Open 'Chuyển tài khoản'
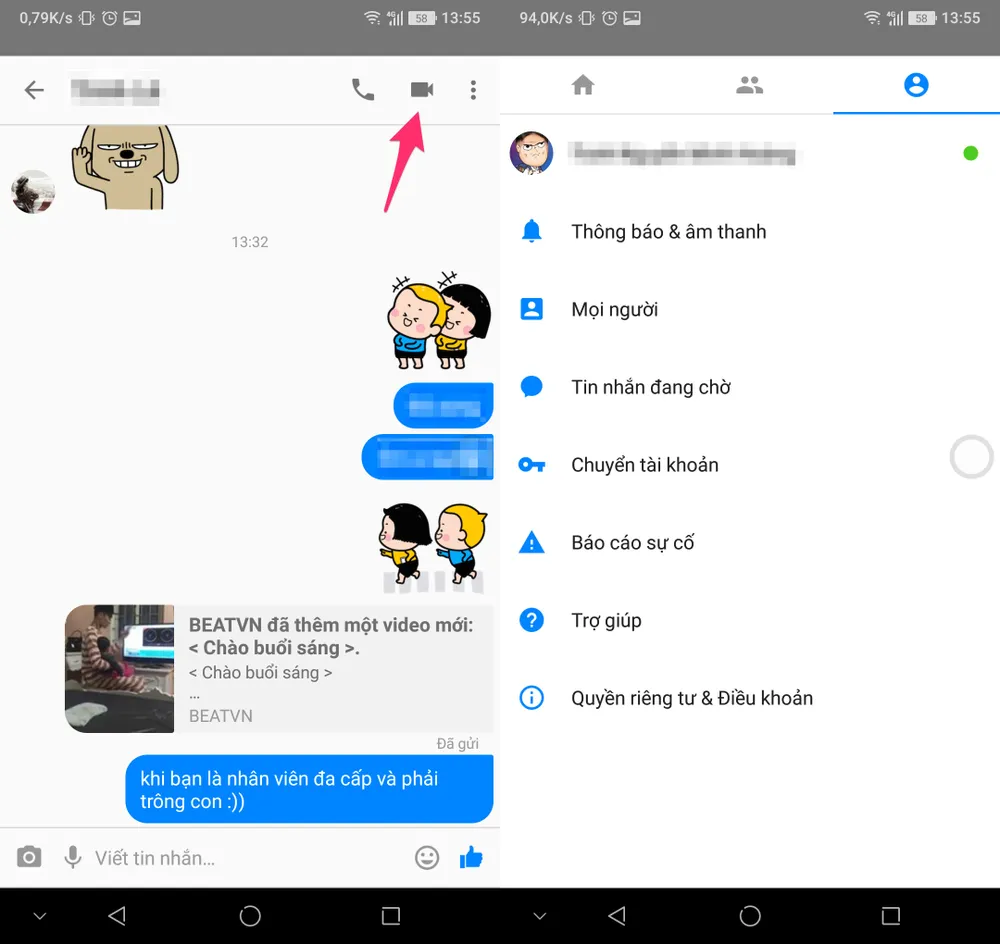The image size is (1000, 944). (749, 465)
